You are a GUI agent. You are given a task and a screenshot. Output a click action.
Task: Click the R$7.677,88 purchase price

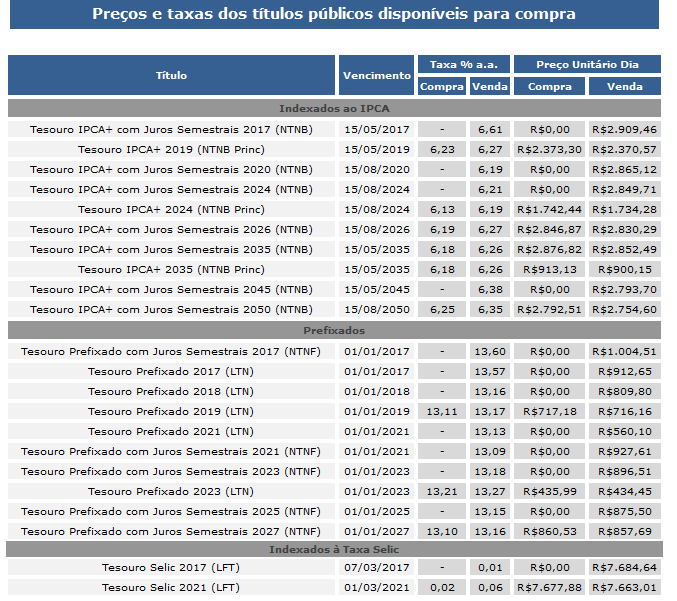[x=550, y=587]
